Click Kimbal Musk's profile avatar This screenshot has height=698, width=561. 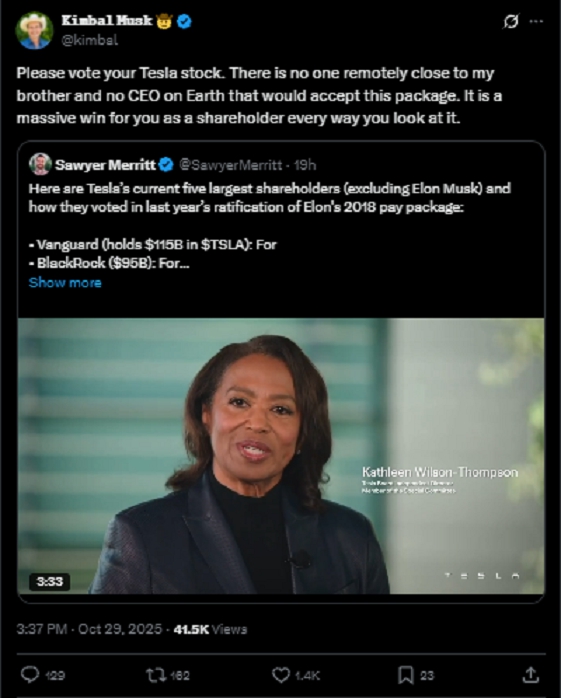34,30
